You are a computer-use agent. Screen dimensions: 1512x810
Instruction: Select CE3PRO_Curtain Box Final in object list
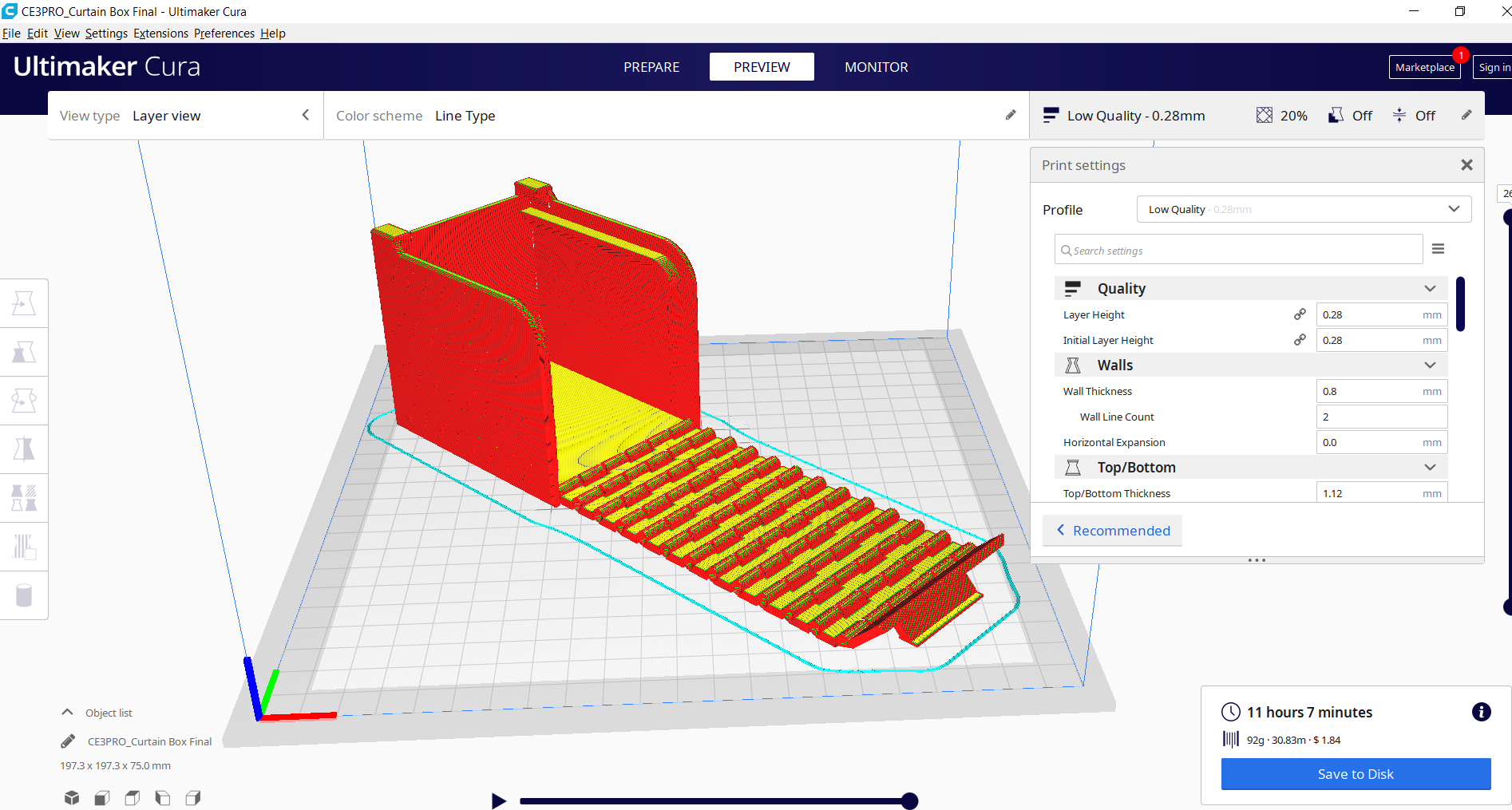[149, 741]
